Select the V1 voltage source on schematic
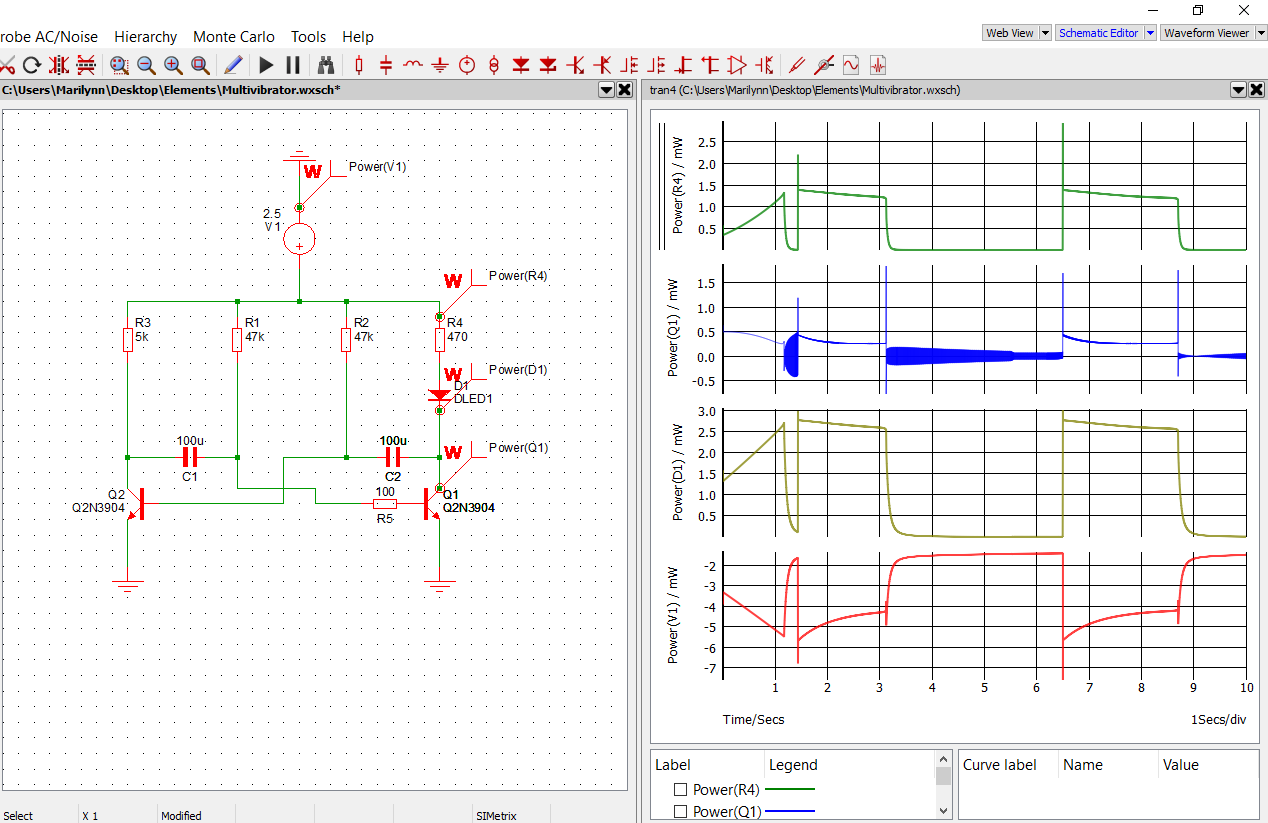The height and width of the screenshot is (823, 1268). pyautogui.click(x=299, y=239)
